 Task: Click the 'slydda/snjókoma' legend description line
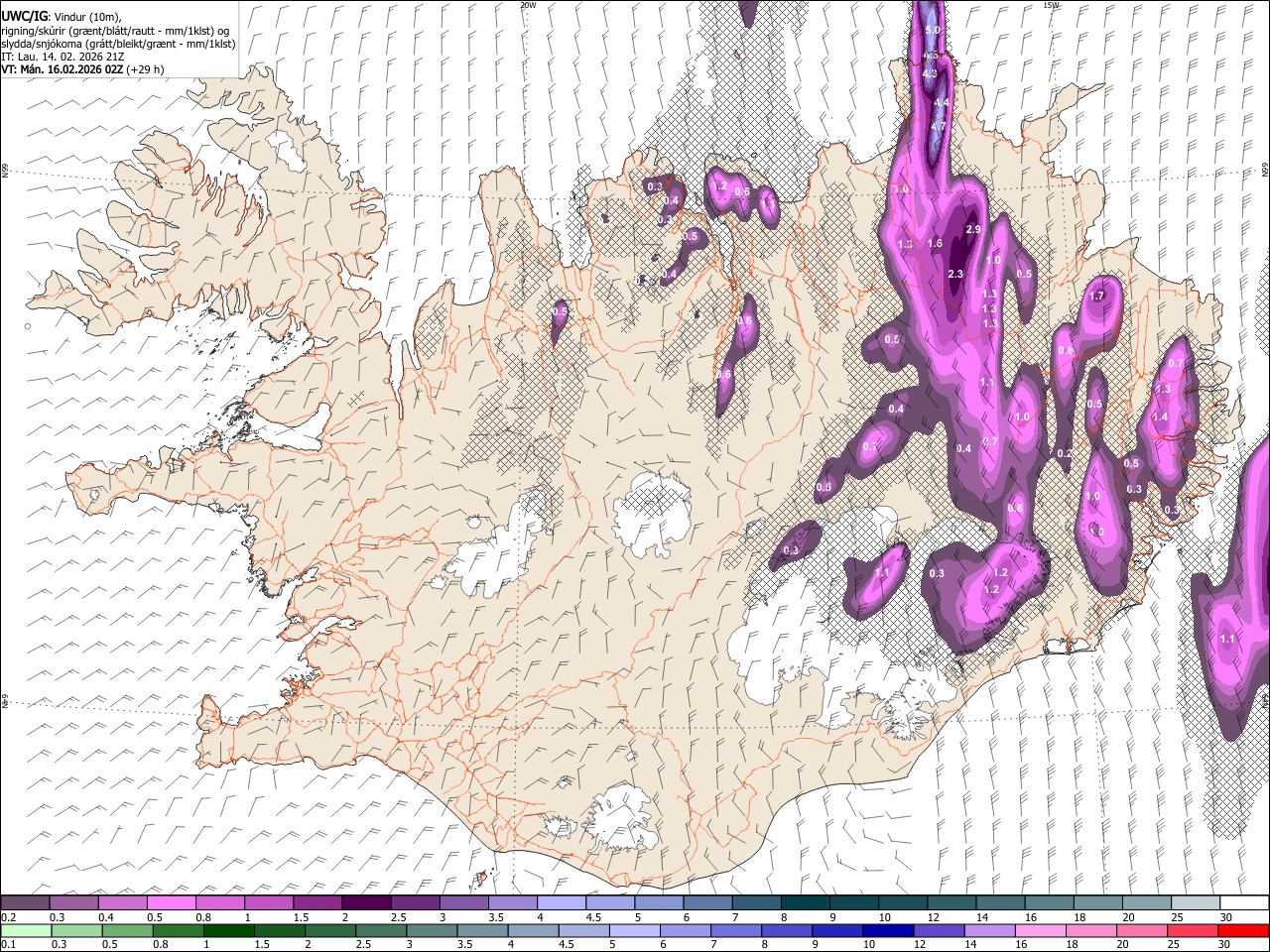[118, 44]
